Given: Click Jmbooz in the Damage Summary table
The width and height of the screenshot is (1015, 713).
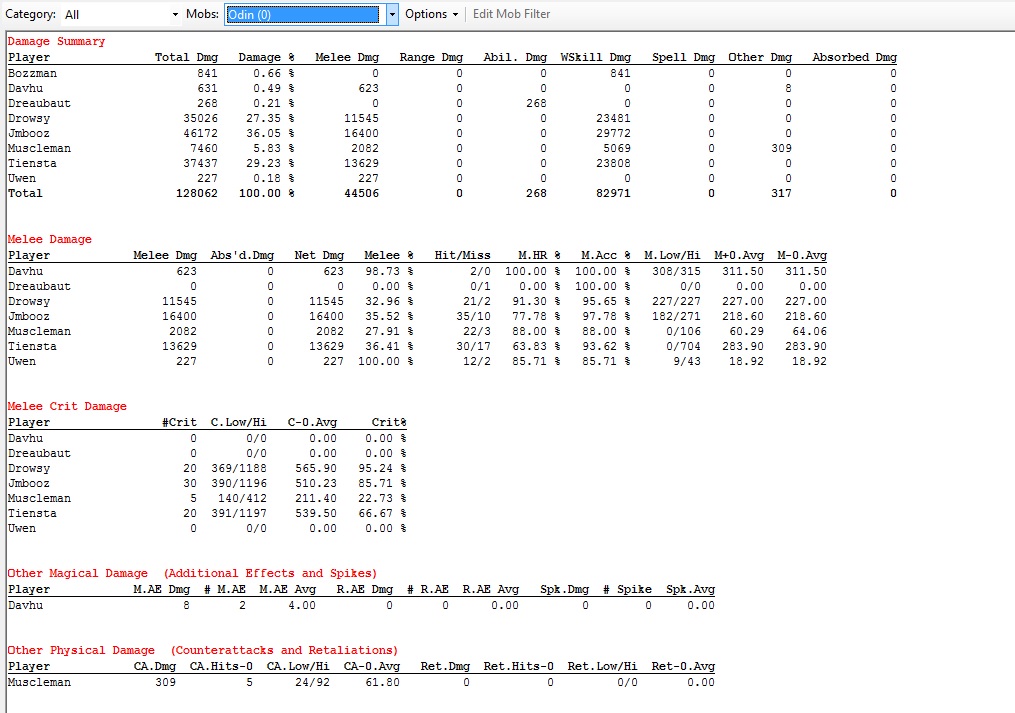Looking at the screenshot, I should pos(28,133).
